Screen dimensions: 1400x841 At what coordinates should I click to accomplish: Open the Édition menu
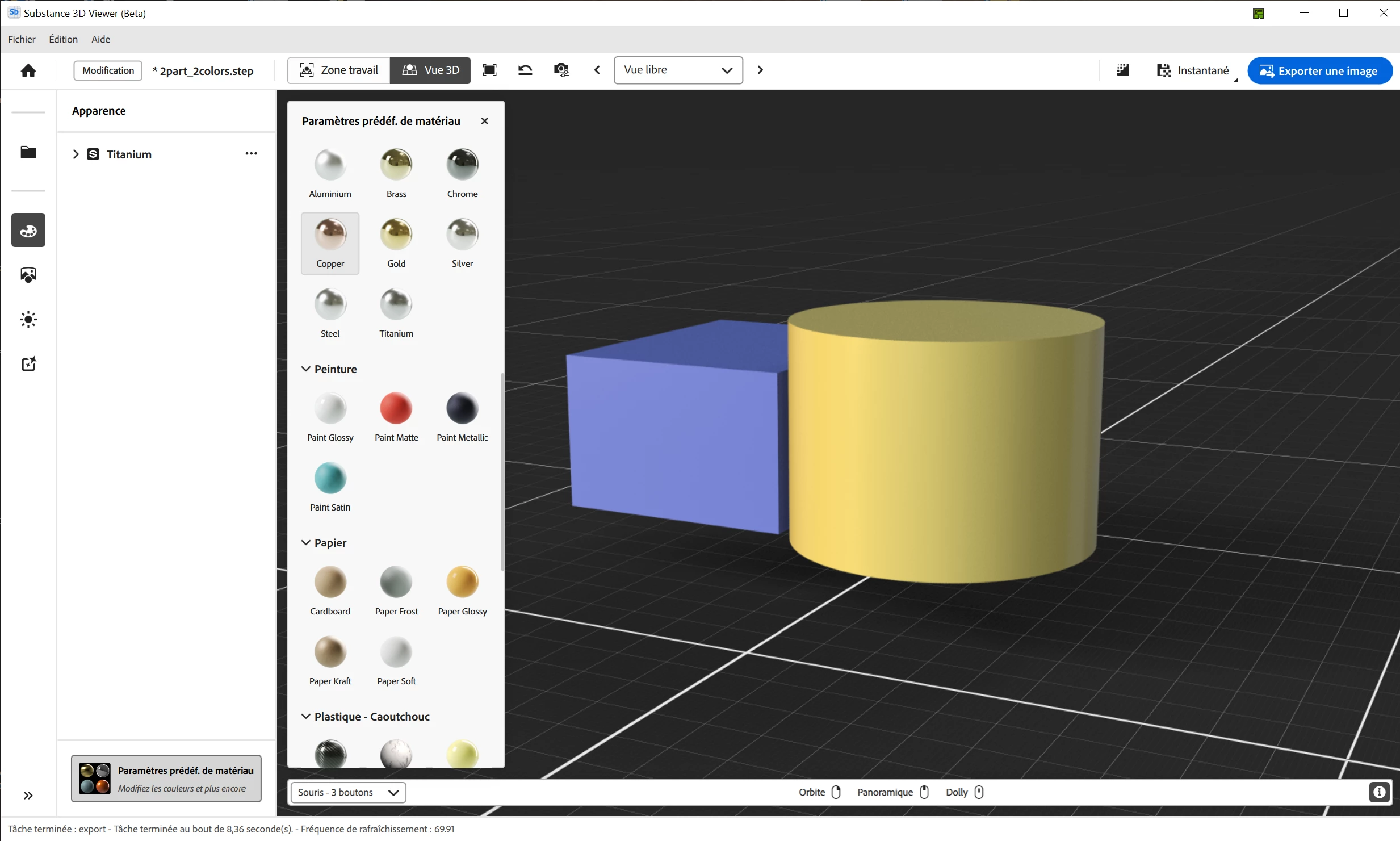click(63, 39)
